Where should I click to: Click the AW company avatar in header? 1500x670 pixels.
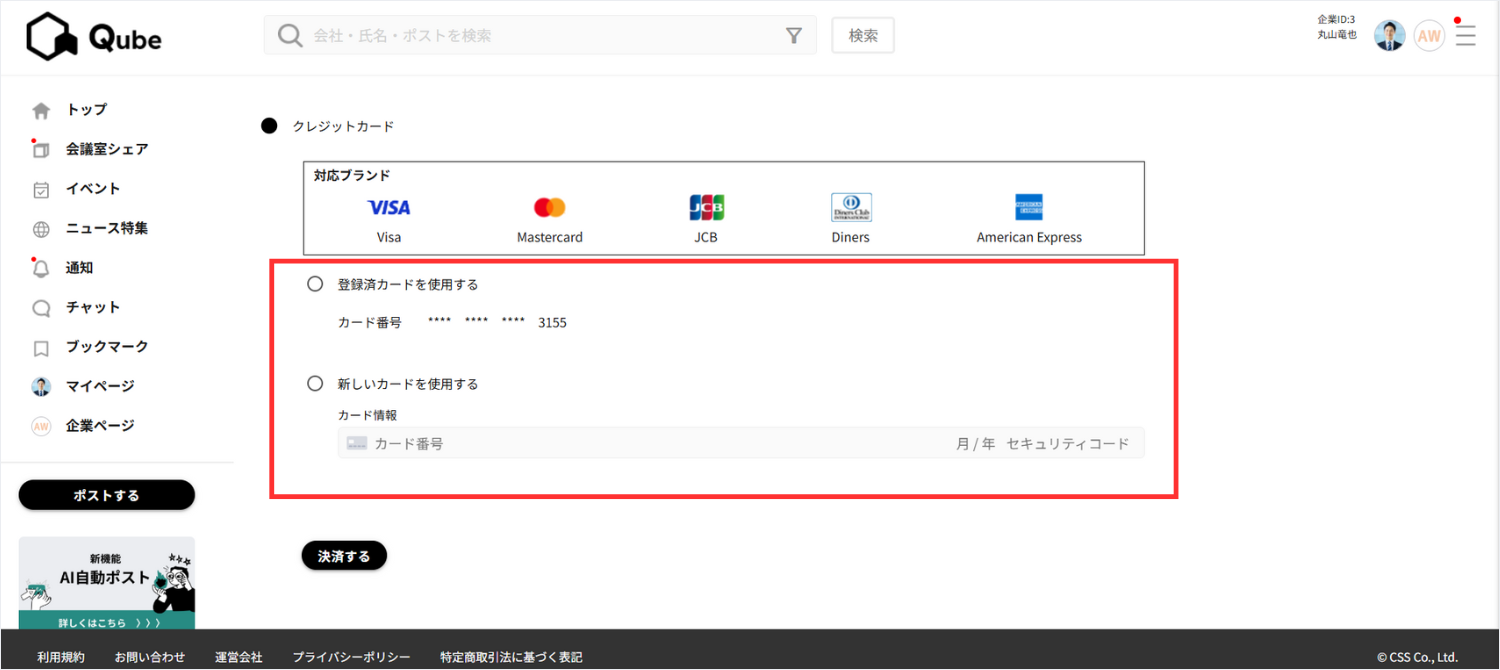coord(1429,36)
